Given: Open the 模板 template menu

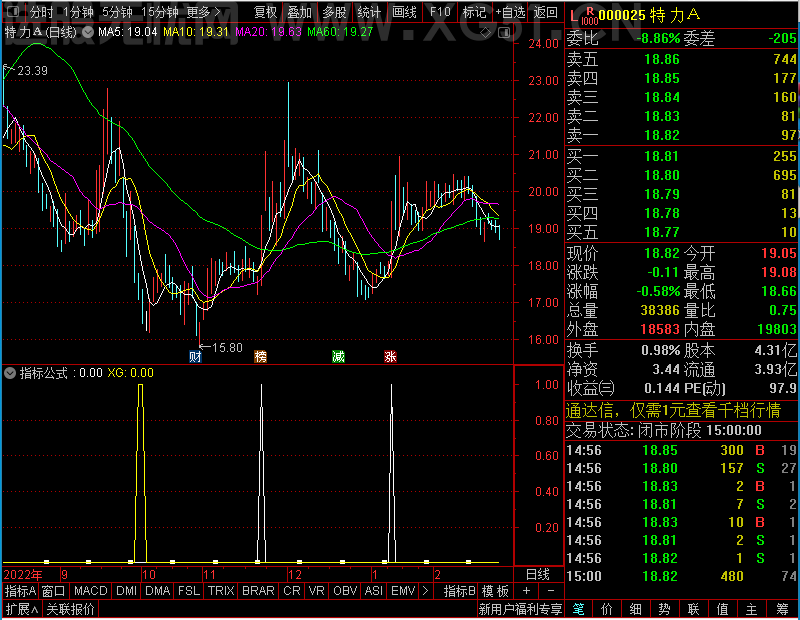Looking at the screenshot, I should click(495, 591).
